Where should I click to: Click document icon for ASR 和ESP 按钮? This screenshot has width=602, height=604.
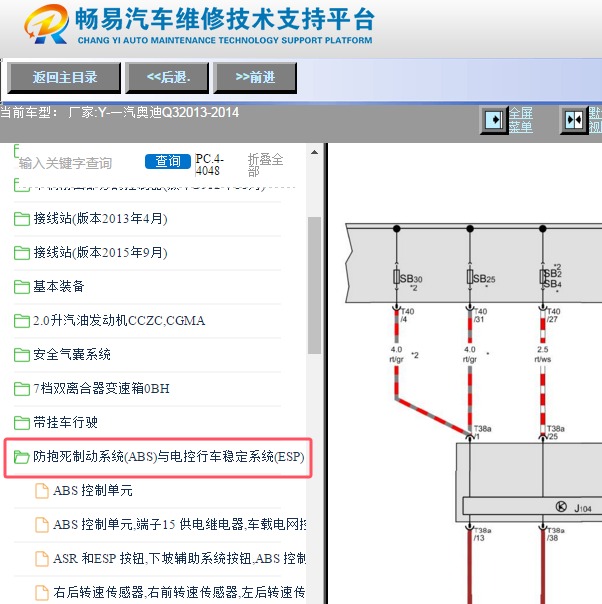tap(42, 559)
